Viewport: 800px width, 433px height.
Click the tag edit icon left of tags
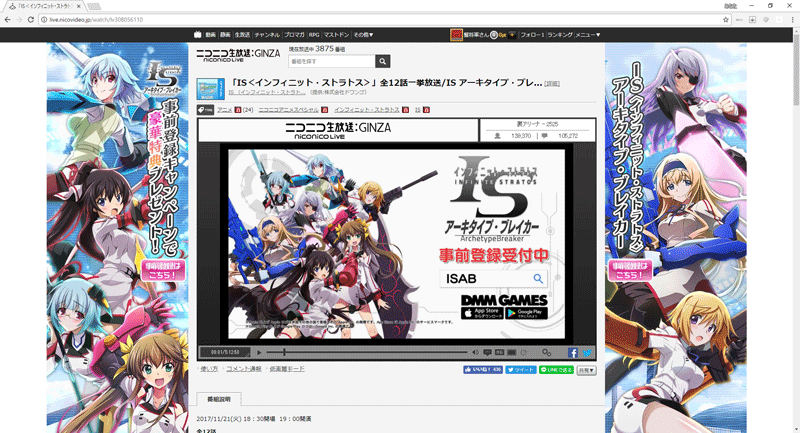tap(205, 110)
